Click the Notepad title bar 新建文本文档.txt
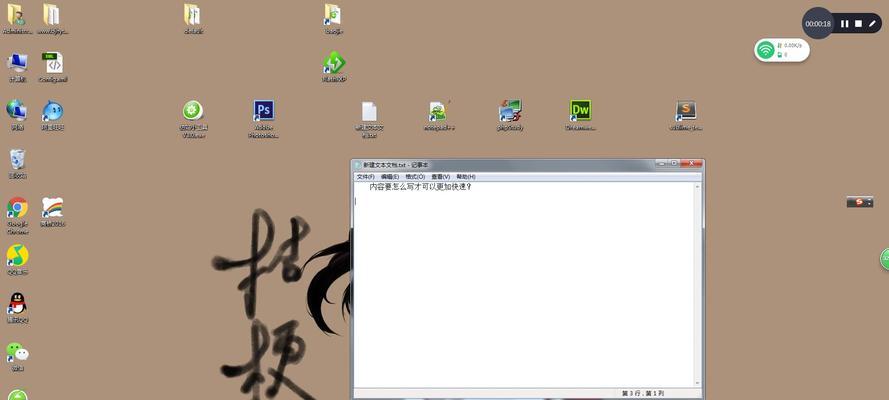This screenshot has width=889, height=400. pos(396,164)
